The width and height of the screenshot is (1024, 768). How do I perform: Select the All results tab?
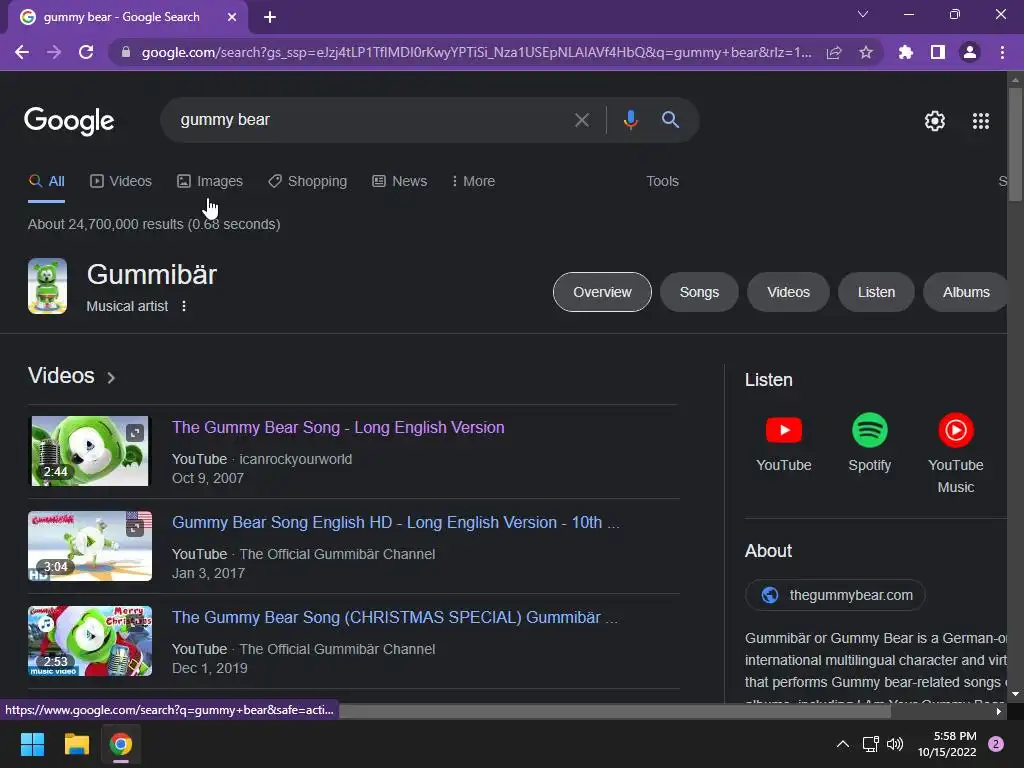click(x=46, y=182)
